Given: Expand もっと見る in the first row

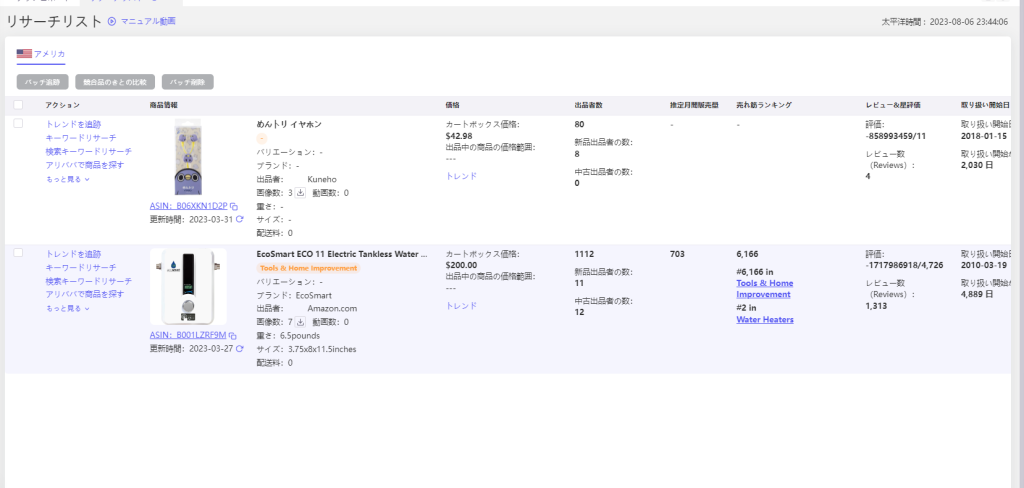Looking at the screenshot, I should coord(68,180).
